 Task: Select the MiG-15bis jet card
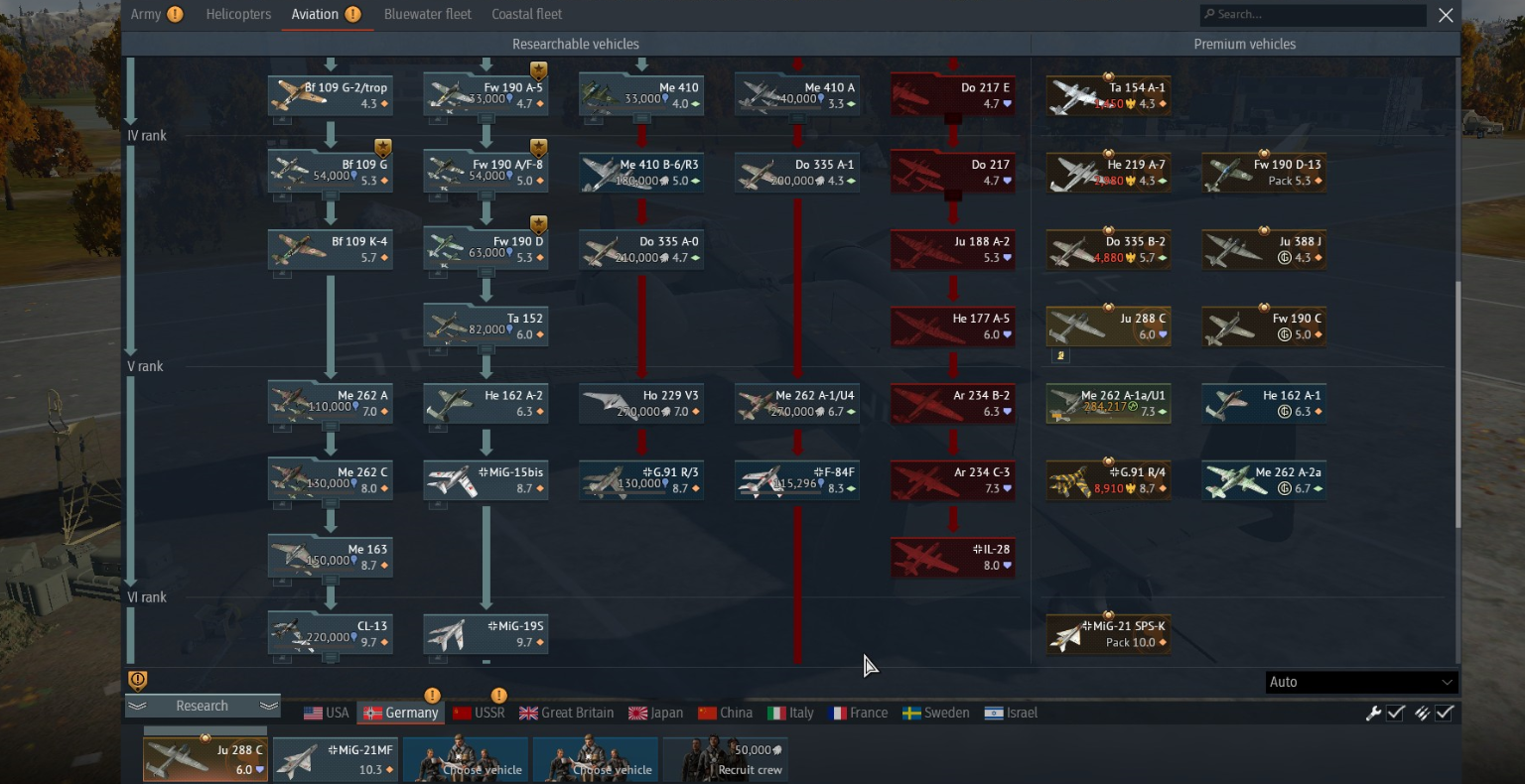(486, 480)
